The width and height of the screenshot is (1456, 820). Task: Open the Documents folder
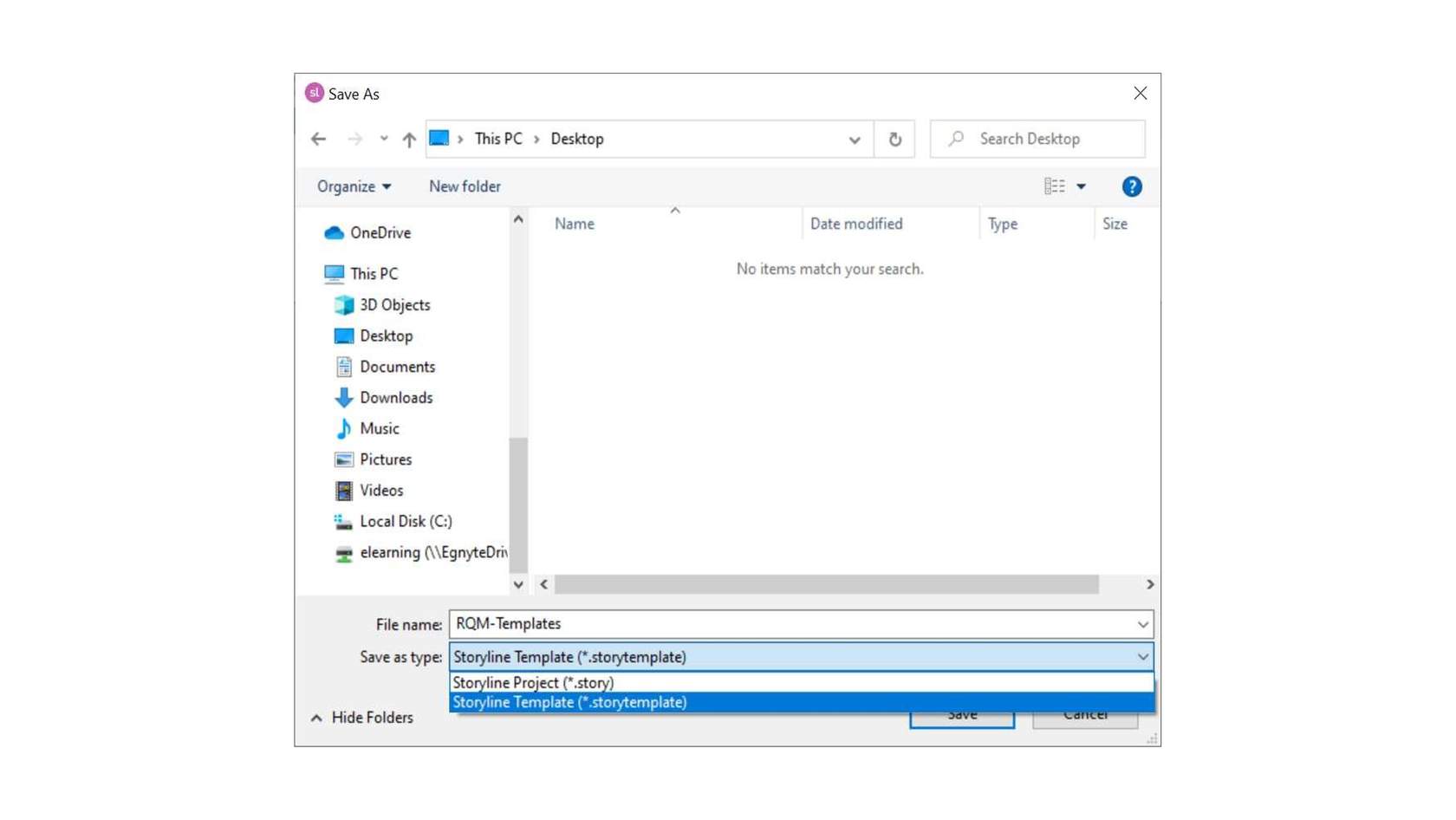(397, 367)
